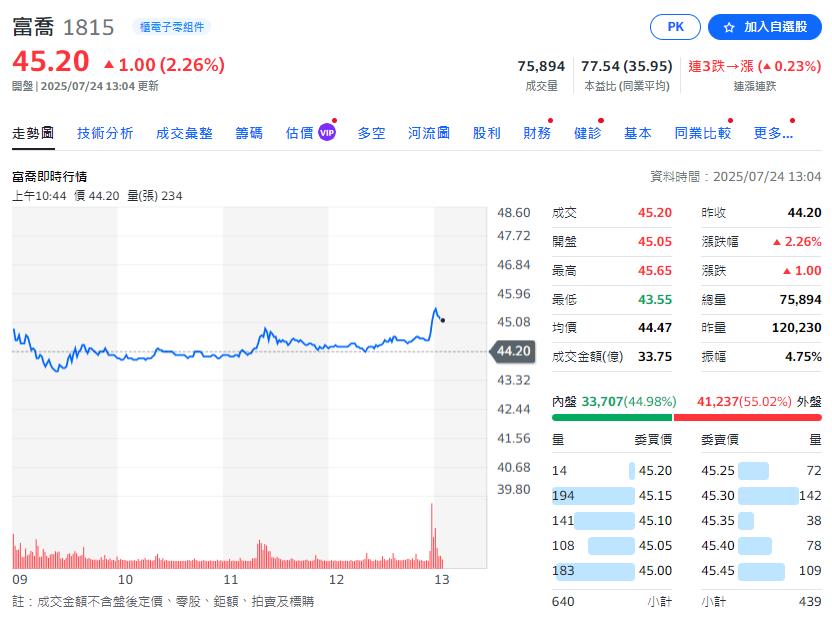832x620 pixels.
Task: Click bid price 45.00 in order book
Action: [655, 571]
